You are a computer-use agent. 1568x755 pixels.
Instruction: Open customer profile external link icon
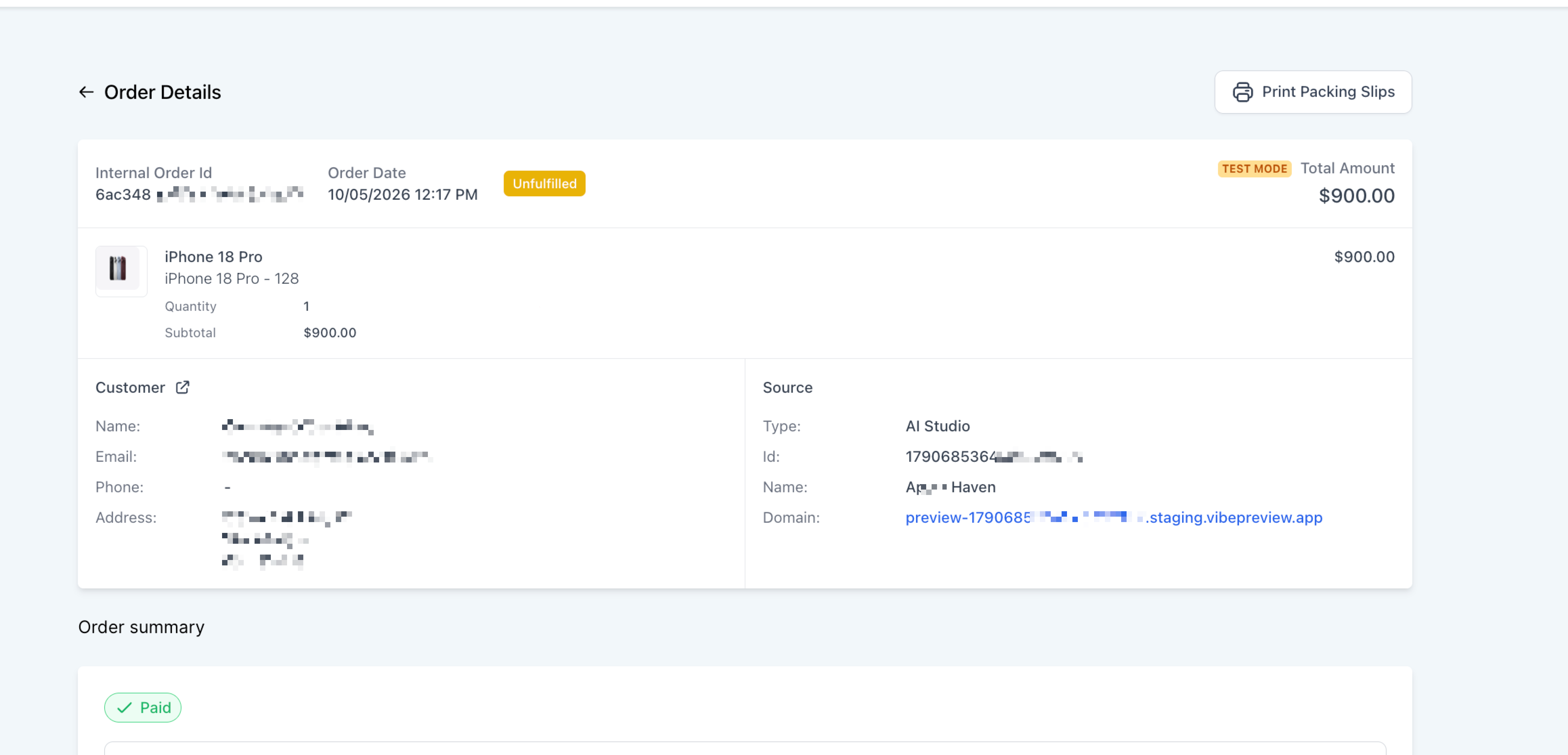tap(182, 387)
